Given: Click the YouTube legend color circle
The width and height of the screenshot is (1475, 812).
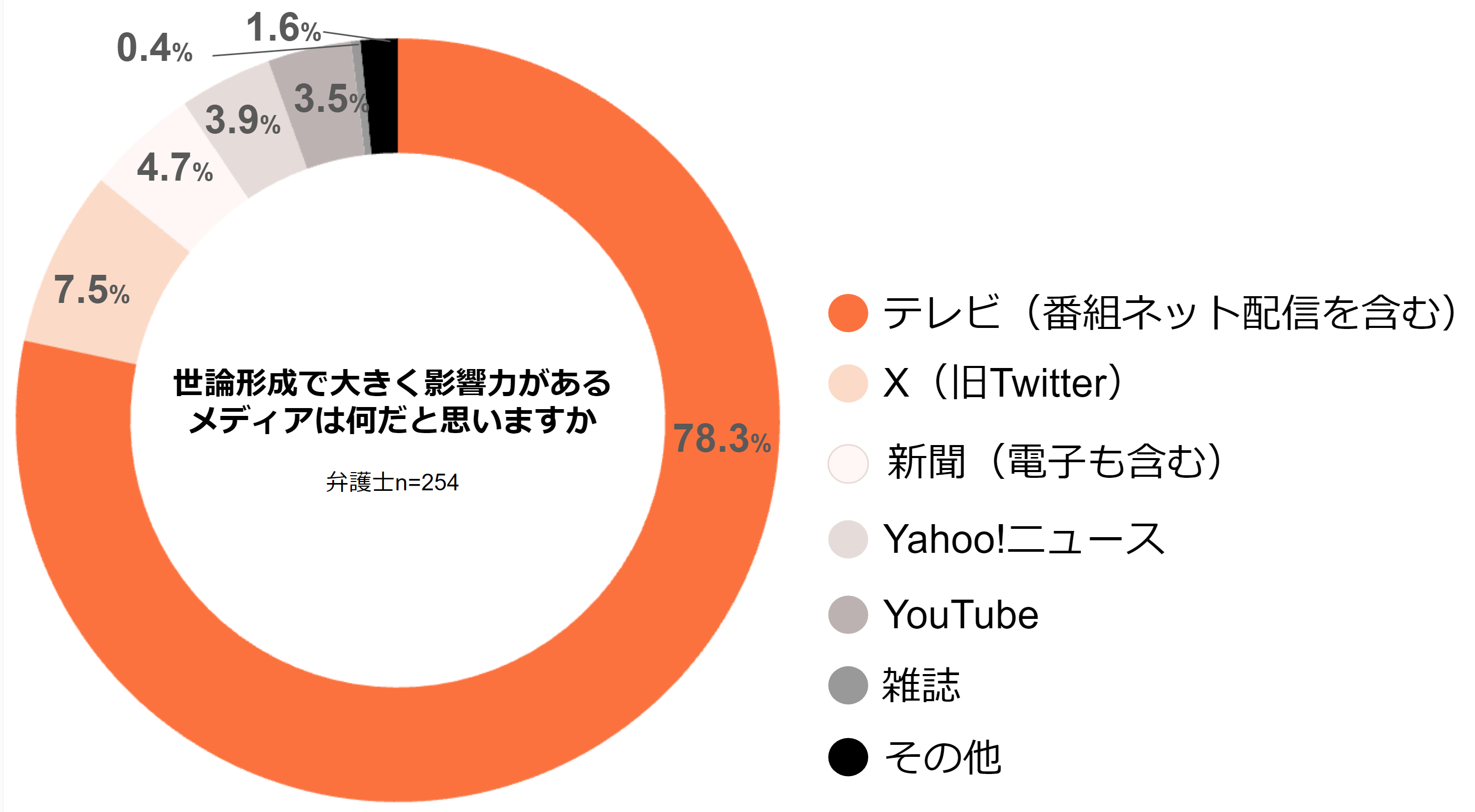Looking at the screenshot, I should tap(847, 615).
